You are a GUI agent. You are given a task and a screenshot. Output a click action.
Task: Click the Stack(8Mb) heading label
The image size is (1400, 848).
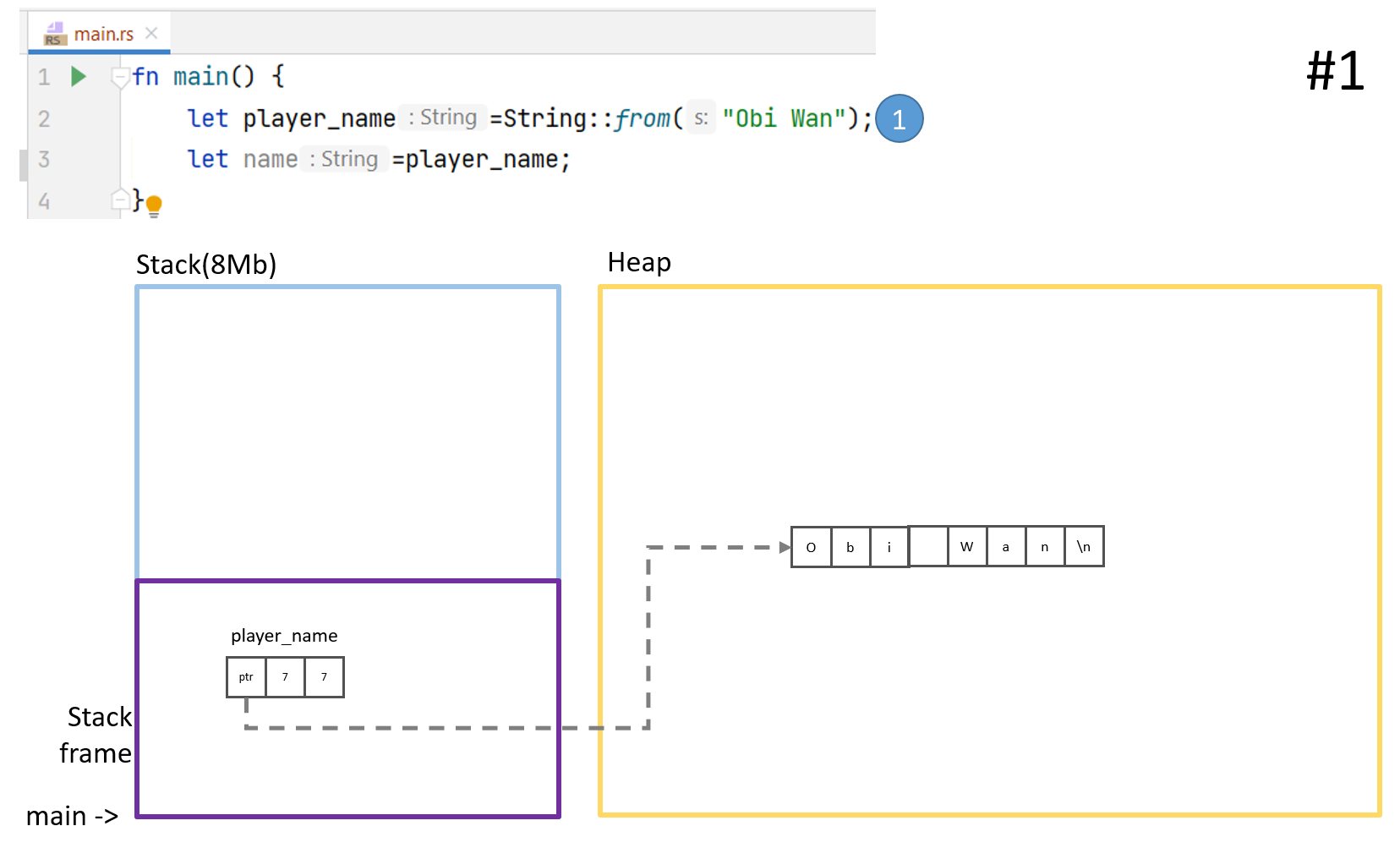206,265
